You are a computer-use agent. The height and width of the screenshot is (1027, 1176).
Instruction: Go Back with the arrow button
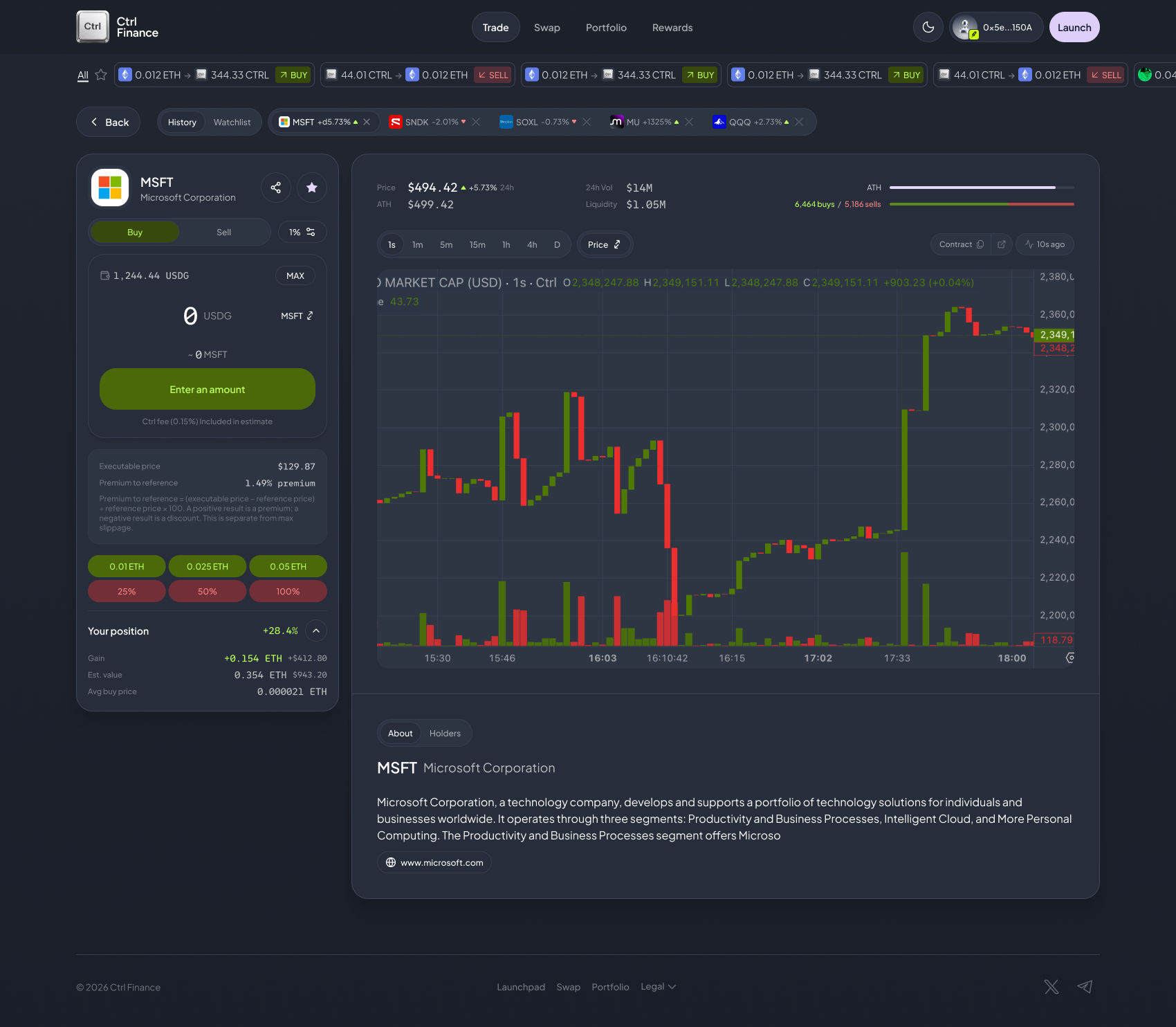coord(109,122)
